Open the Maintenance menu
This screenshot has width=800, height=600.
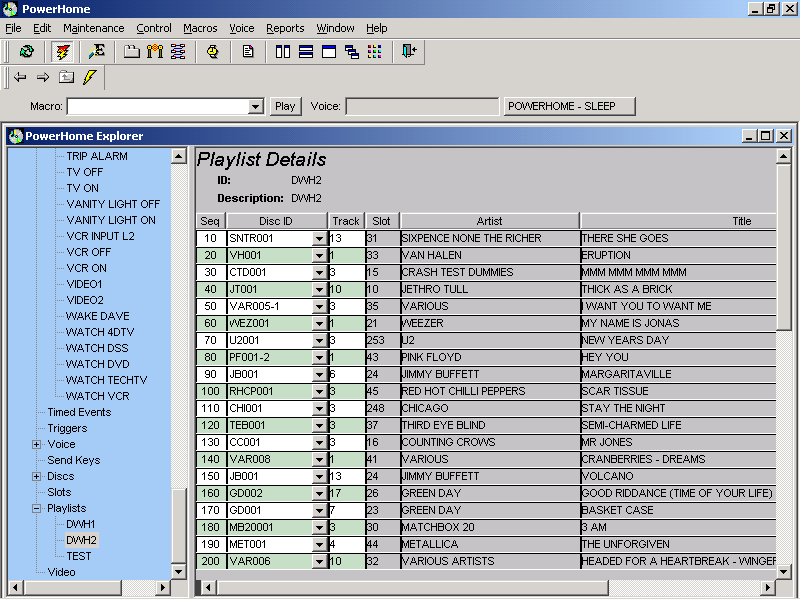(94, 28)
